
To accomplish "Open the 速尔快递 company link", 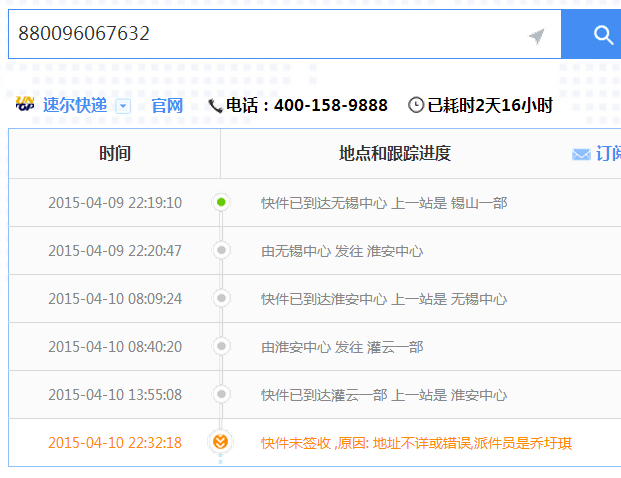I will (x=75, y=105).
